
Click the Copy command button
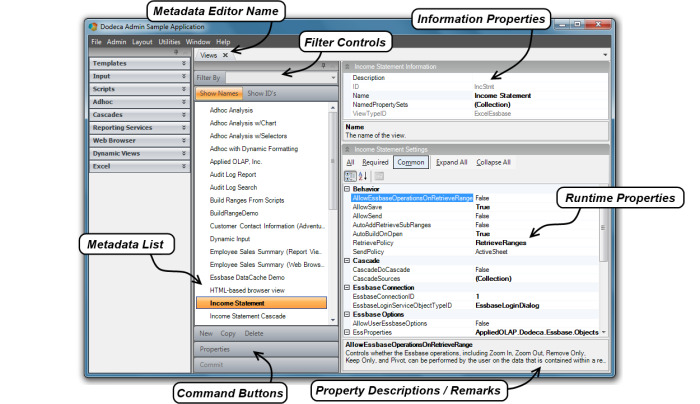coord(228,333)
